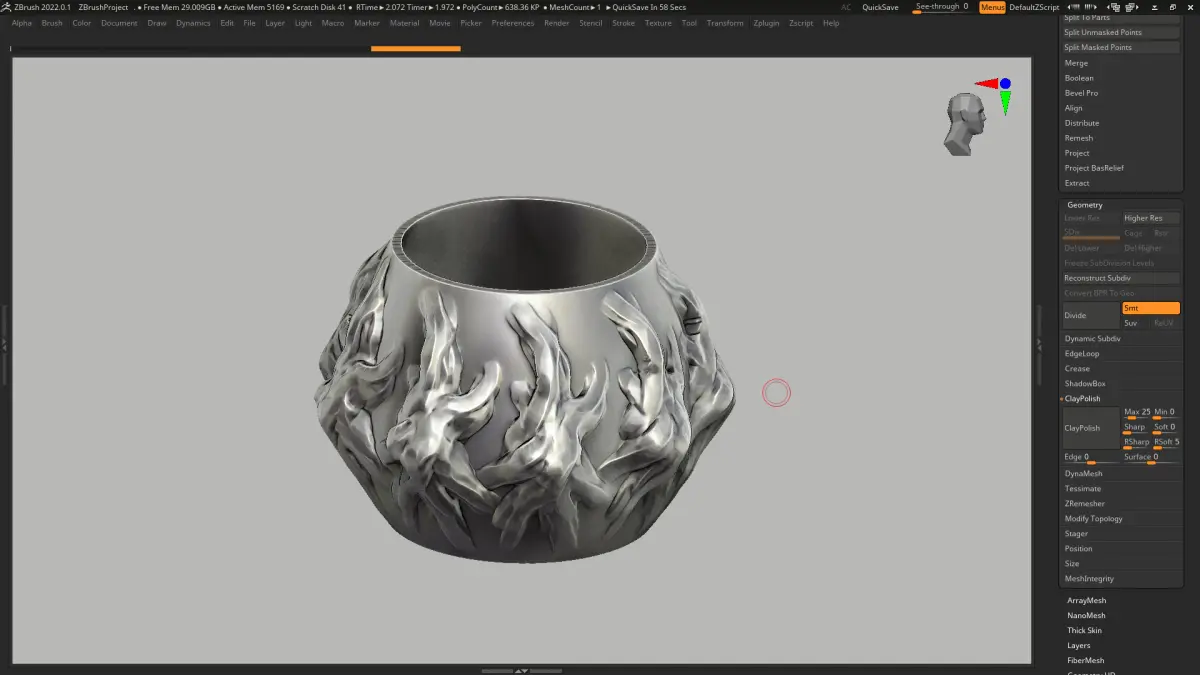The width and height of the screenshot is (1200, 675).
Task: Open the Preferences menu
Action: click(513, 23)
